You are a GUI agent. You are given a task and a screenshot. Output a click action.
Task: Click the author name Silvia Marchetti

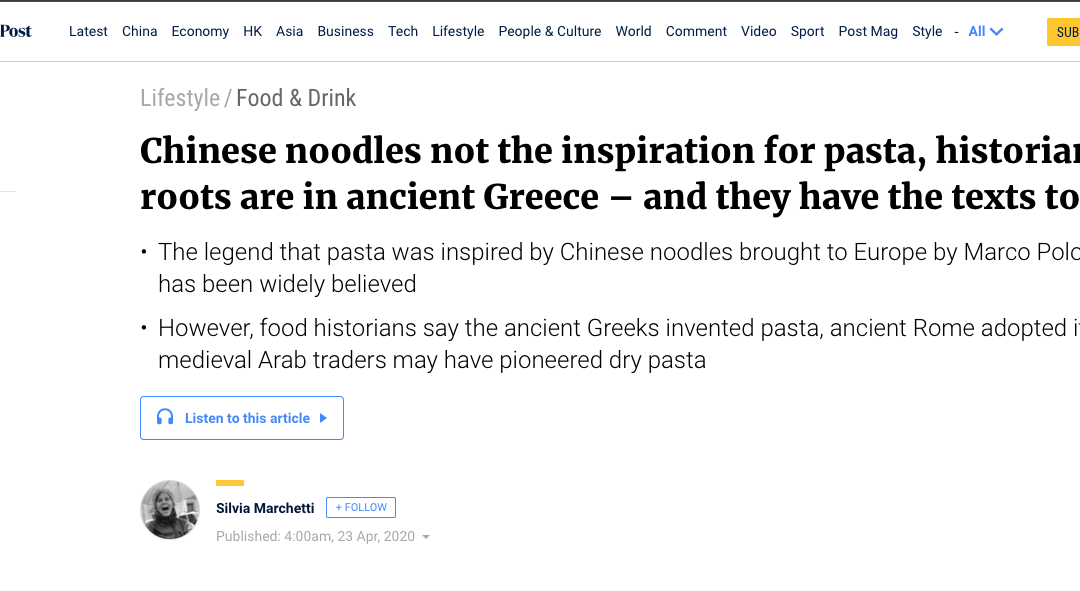click(x=264, y=508)
